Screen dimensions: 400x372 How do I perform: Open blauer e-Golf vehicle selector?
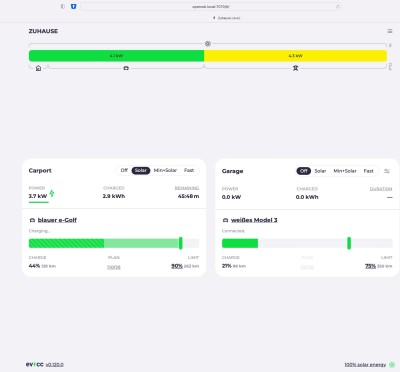tap(57, 220)
